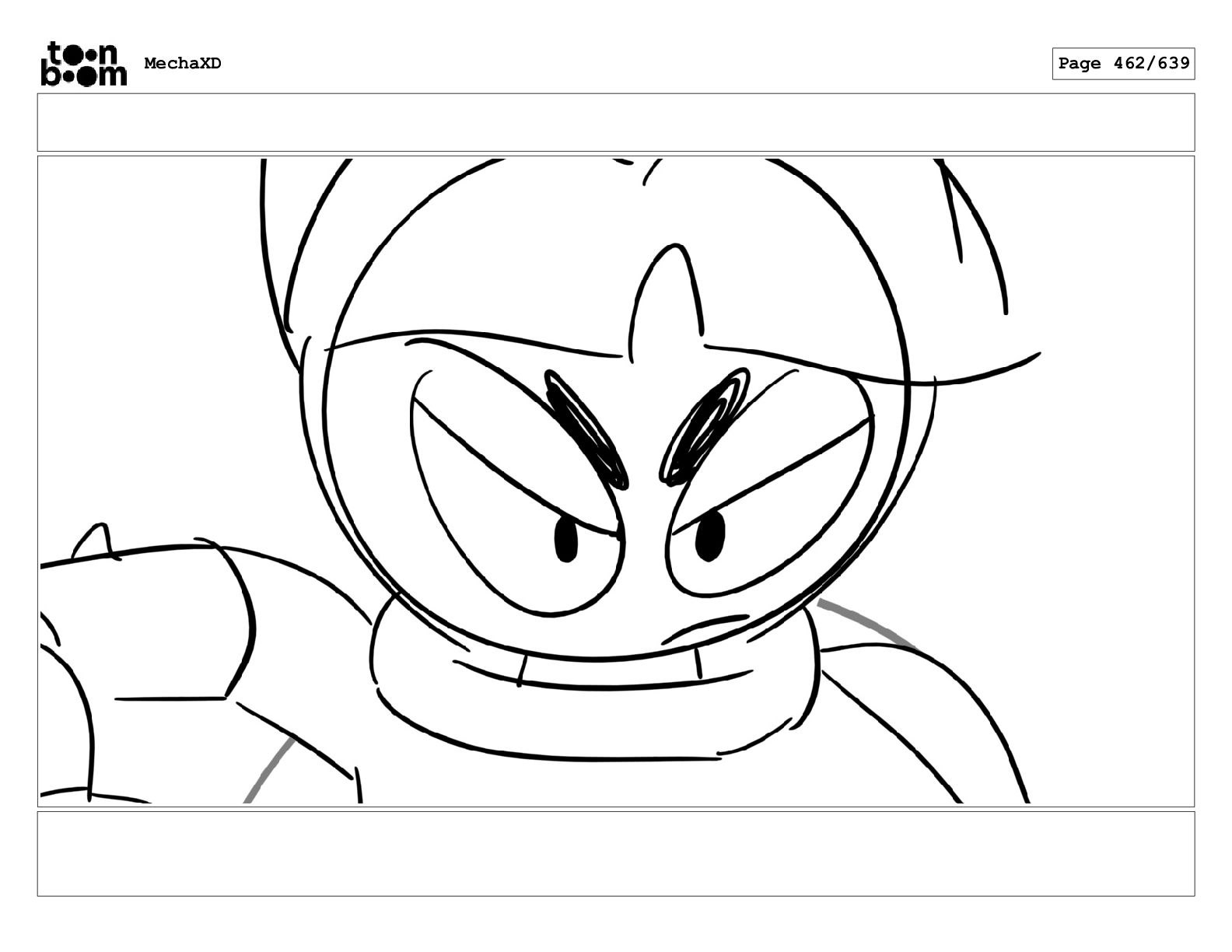Click the hair spike at top right

[x=972, y=233]
